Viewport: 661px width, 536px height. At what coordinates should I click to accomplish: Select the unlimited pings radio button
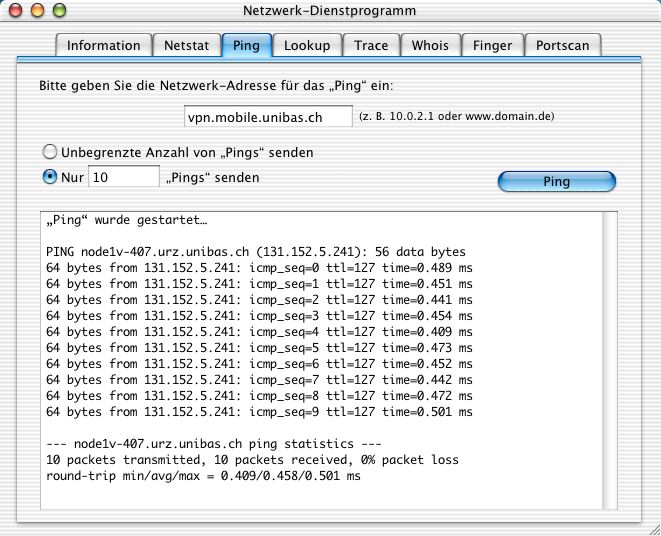pyautogui.click(x=49, y=152)
